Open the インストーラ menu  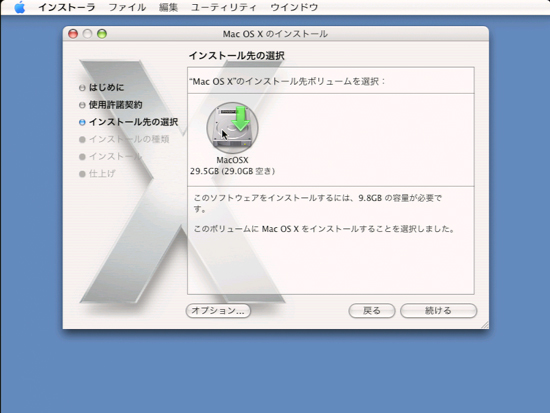pos(67,7)
